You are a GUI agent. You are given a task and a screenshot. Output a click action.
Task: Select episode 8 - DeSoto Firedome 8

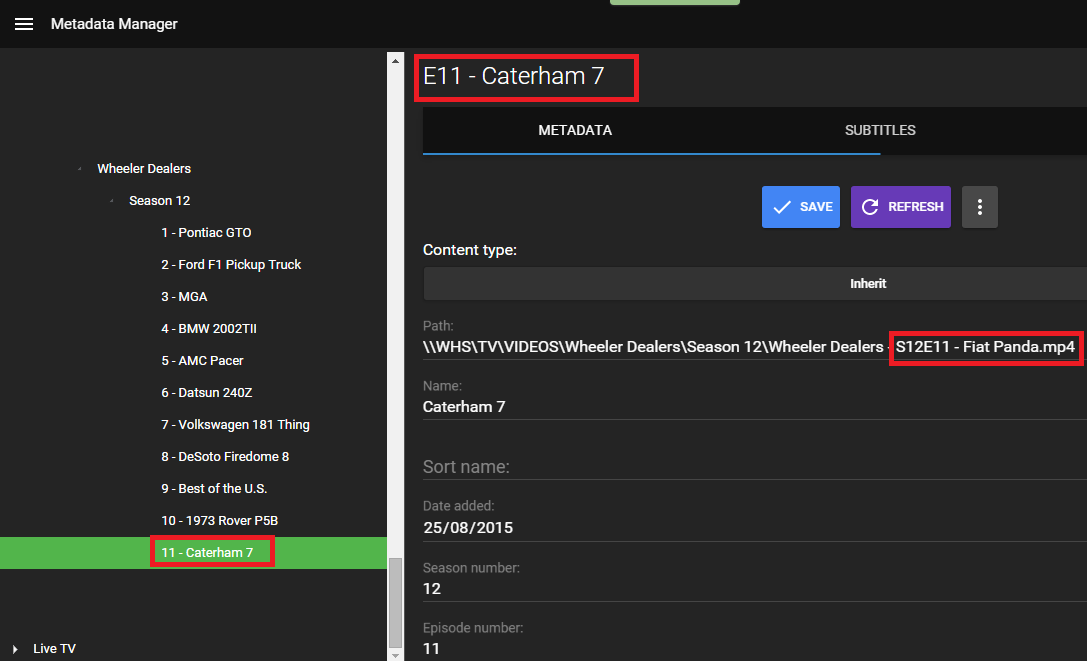click(x=225, y=456)
